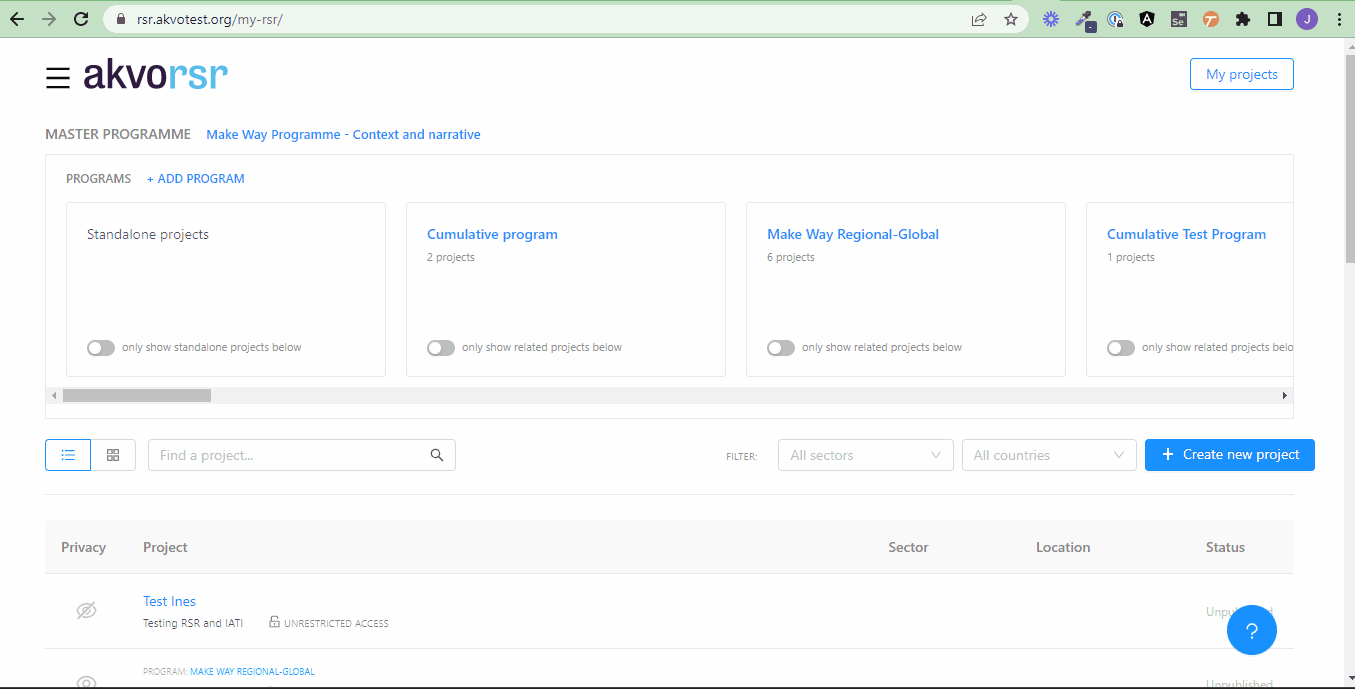1355x689 pixels.
Task: Open the Test Ines project
Action: click(x=169, y=601)
